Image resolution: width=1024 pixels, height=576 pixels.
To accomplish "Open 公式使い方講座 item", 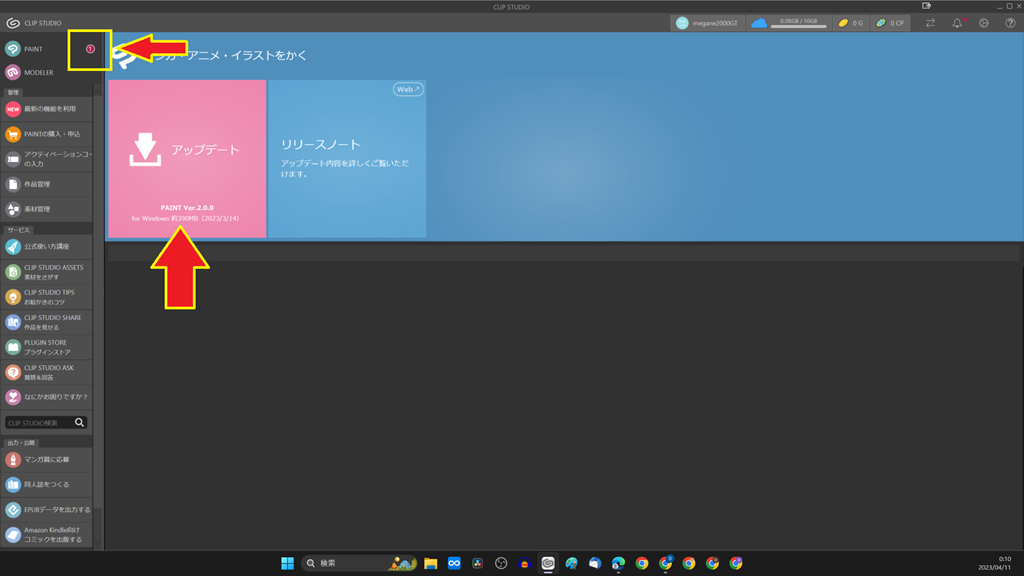I will coord(46,247).
